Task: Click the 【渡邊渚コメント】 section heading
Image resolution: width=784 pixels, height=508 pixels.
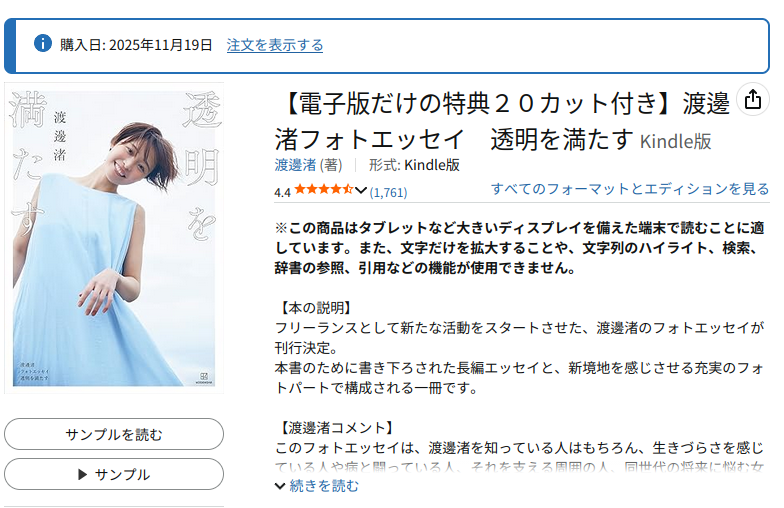Action: (x=335, y=428)
